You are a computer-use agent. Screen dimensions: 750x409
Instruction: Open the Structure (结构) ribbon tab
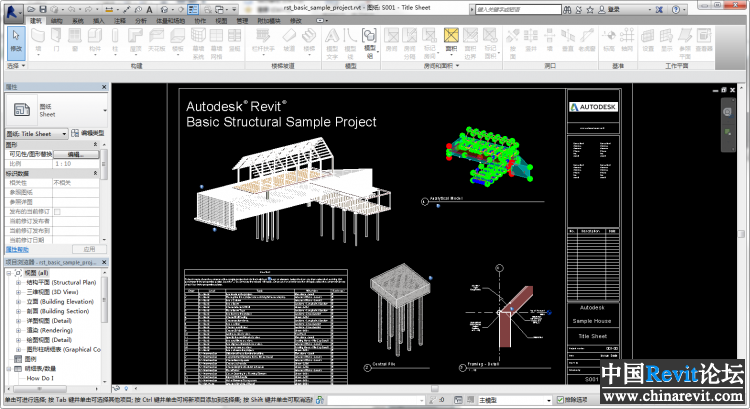click(56, 21)
